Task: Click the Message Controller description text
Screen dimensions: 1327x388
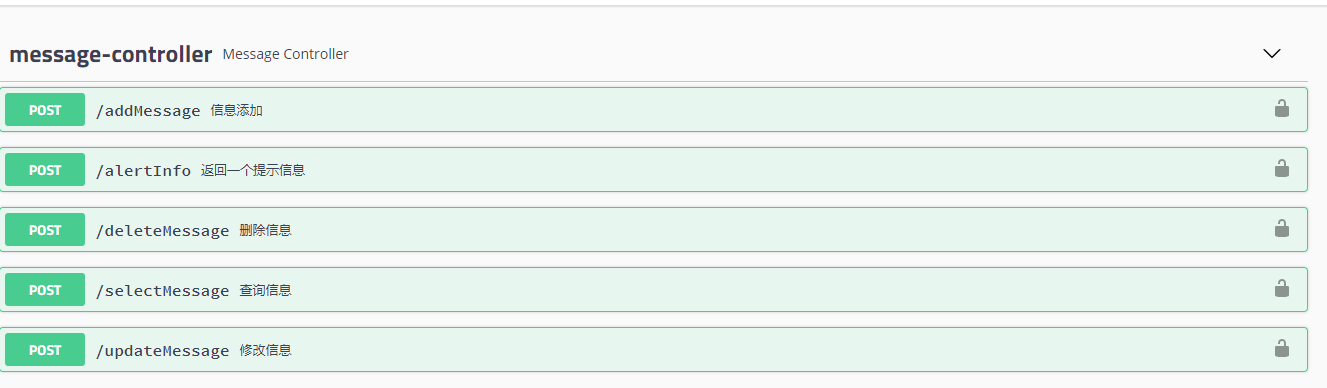Action: (x=286, y=54)
